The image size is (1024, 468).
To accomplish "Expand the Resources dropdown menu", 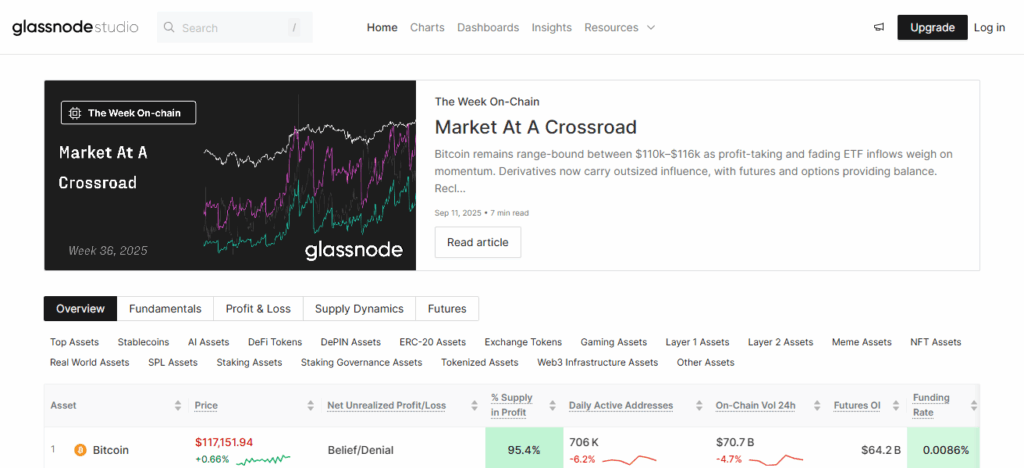I will tap(619, 27).
